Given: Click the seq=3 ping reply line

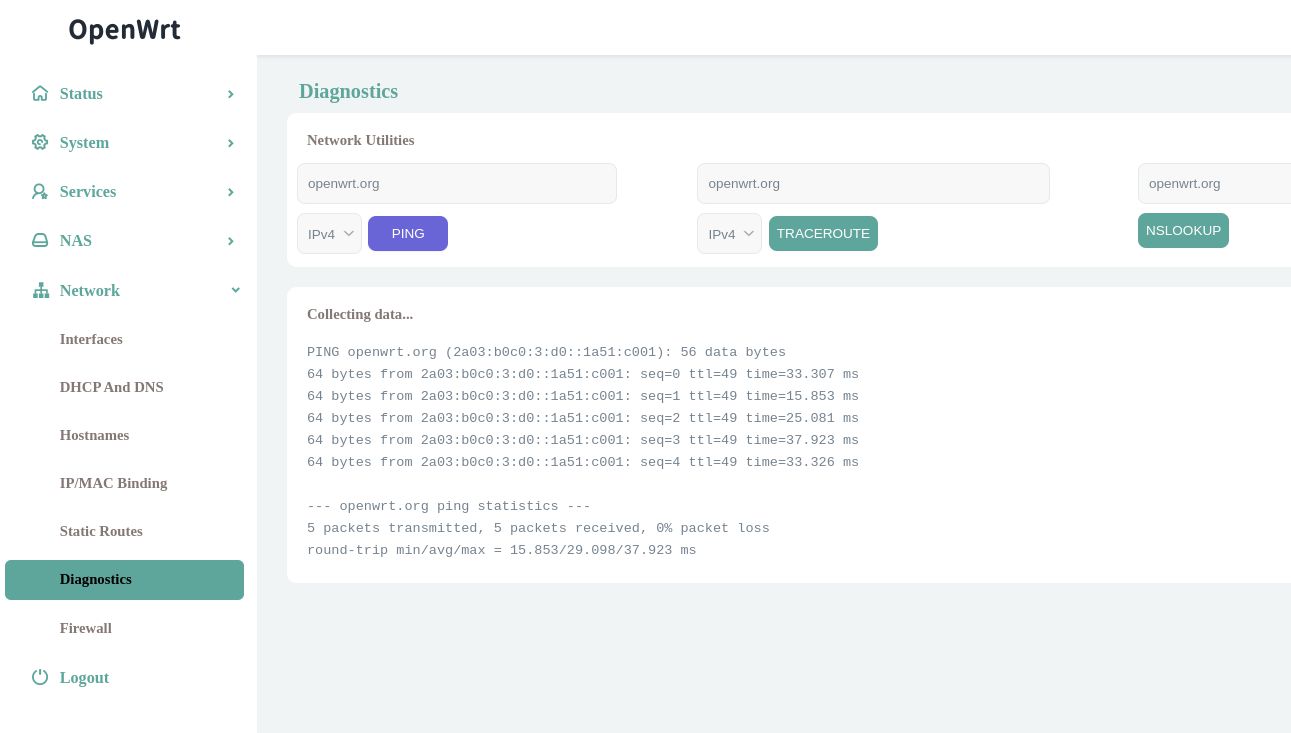Looking at the screenshot, I should point(583,440).
